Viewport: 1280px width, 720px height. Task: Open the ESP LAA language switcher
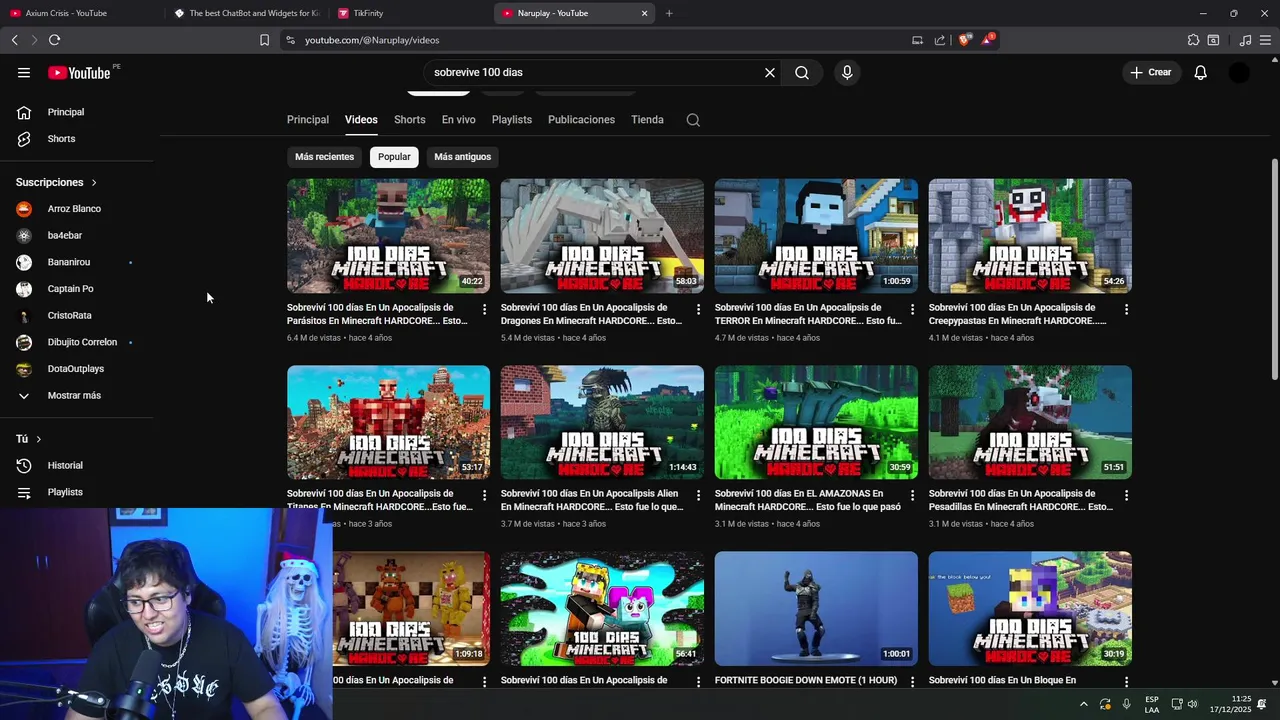(1152, 704)
